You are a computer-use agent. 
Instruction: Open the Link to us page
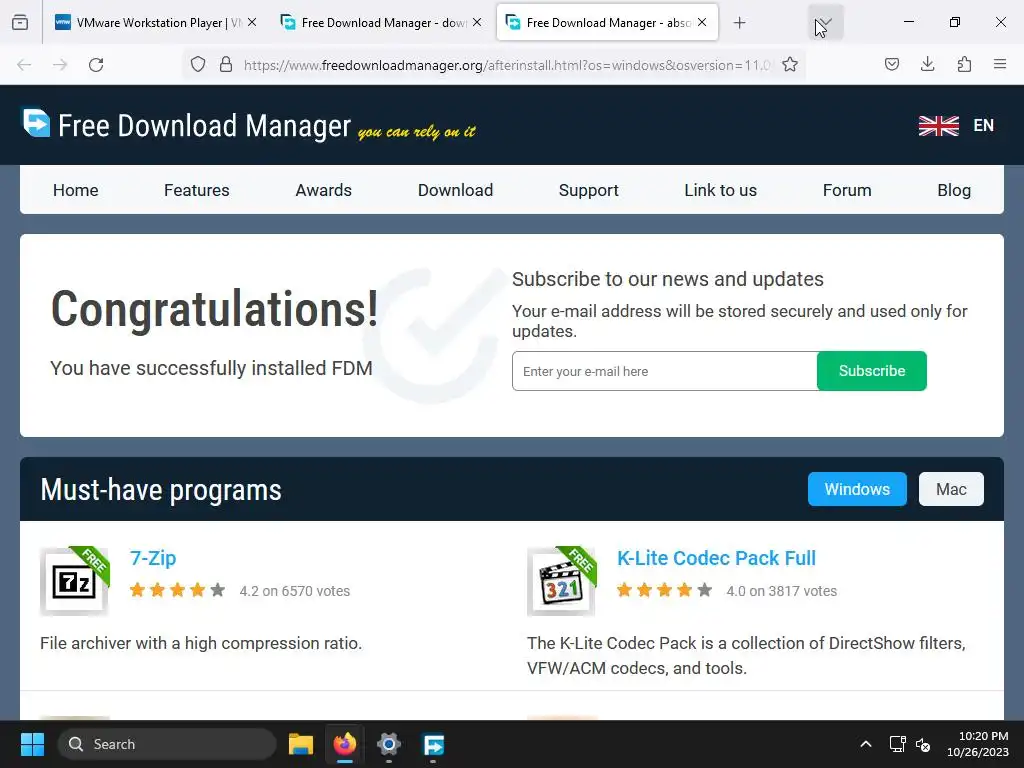[x=720, y=190]
